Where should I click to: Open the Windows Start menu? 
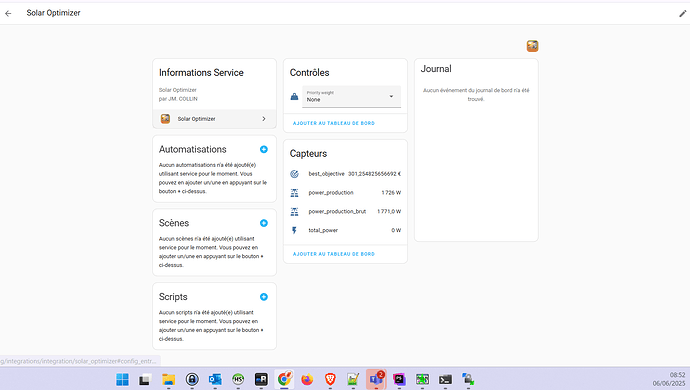[x=122, y=379]
